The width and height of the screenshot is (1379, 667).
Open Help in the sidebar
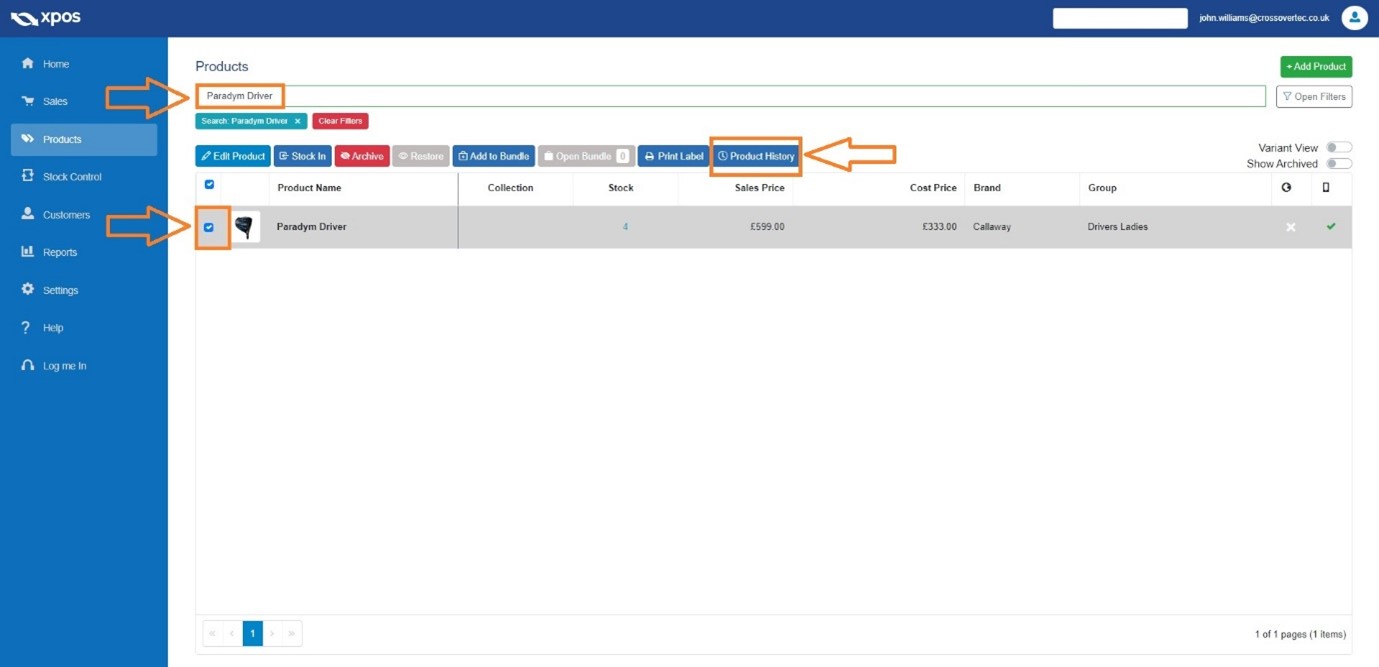[x=84, y=328]
